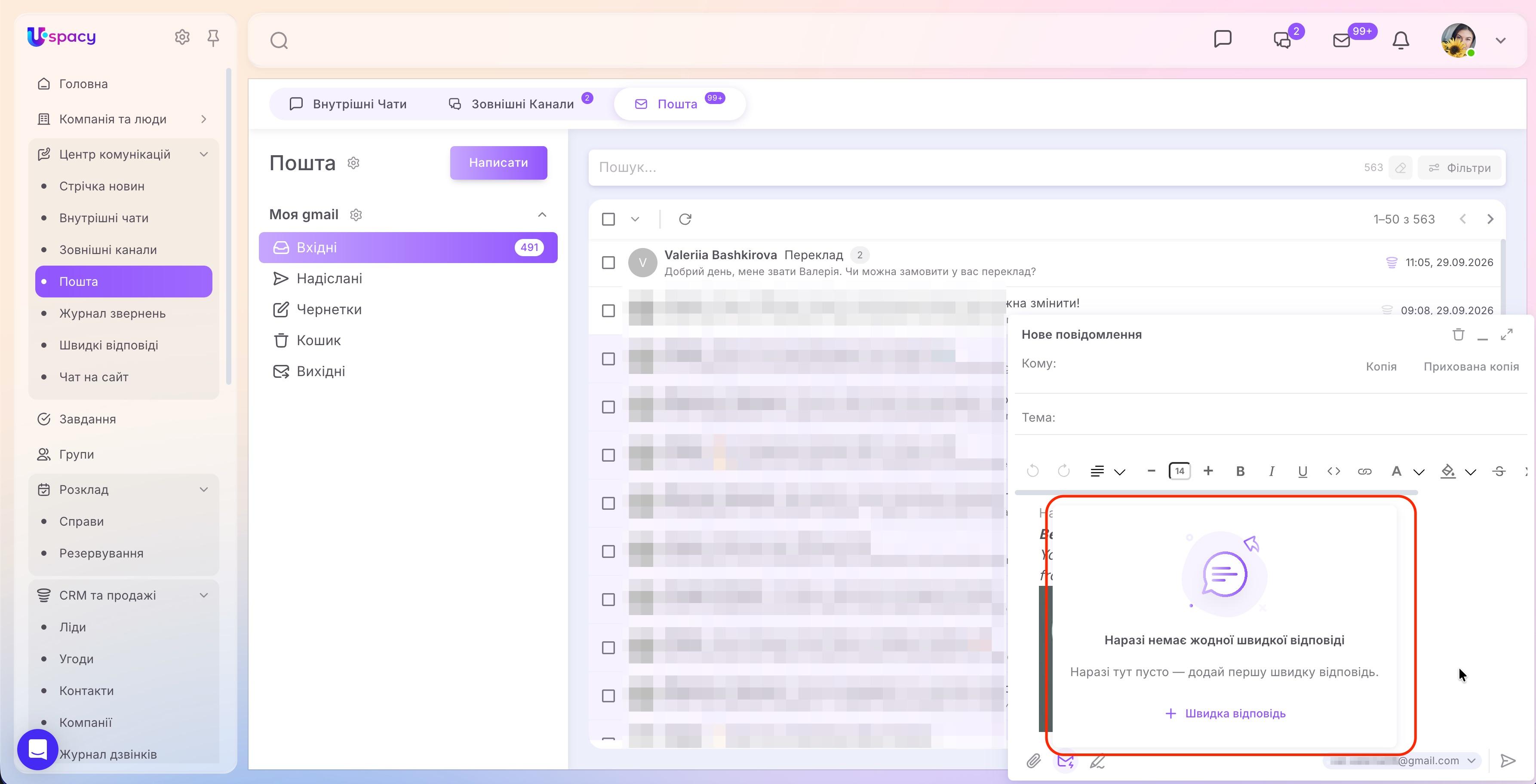Toggle bold formatting in compose toolbar
This screenshot has height=784, width=1536.
point(1240,472)
